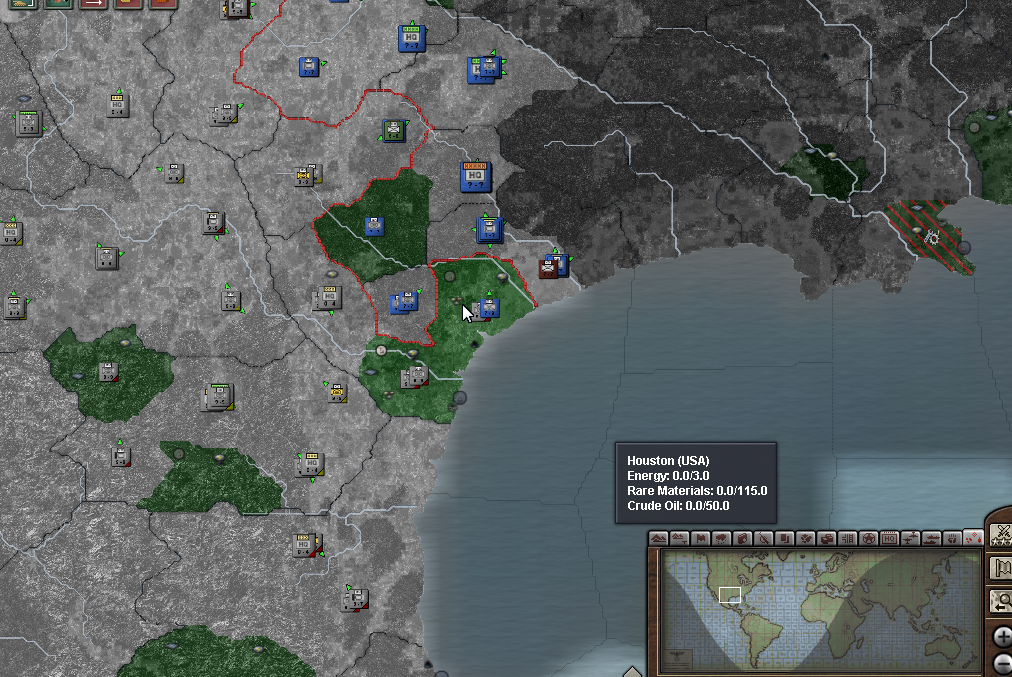Zoom in with the plus button

1003,638
